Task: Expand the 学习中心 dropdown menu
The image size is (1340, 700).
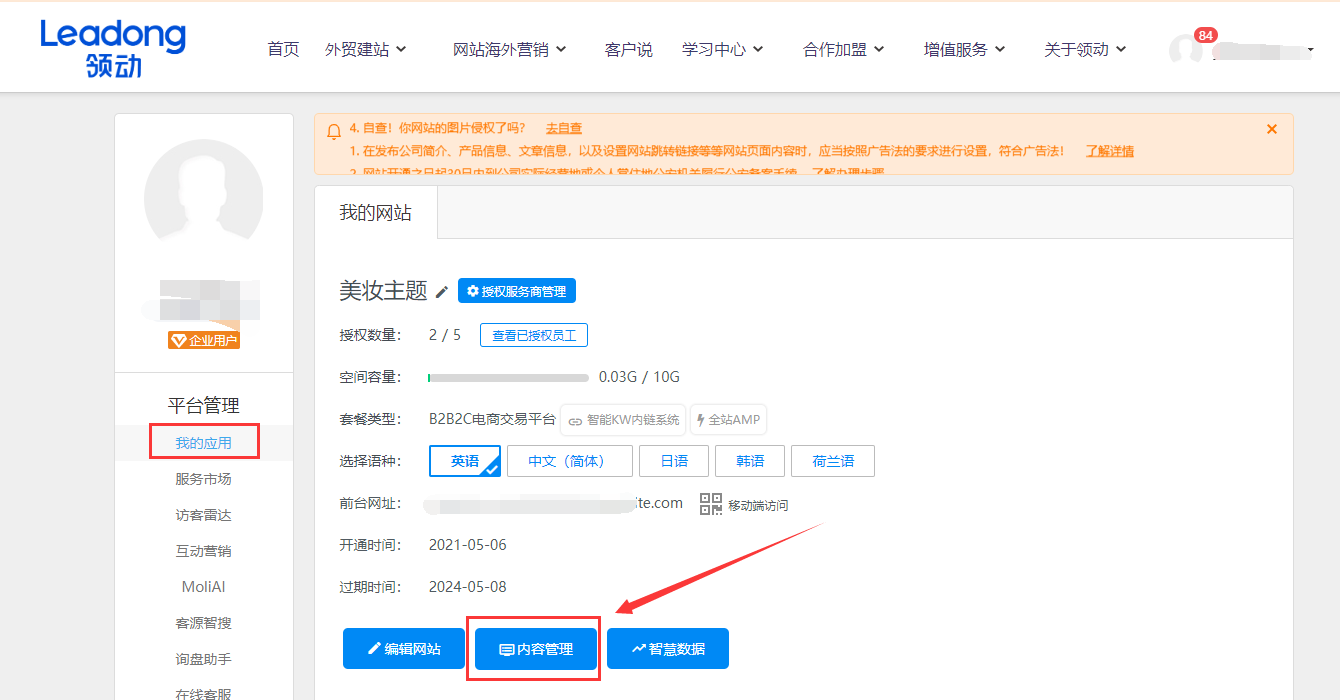Action: click(722, 48)
